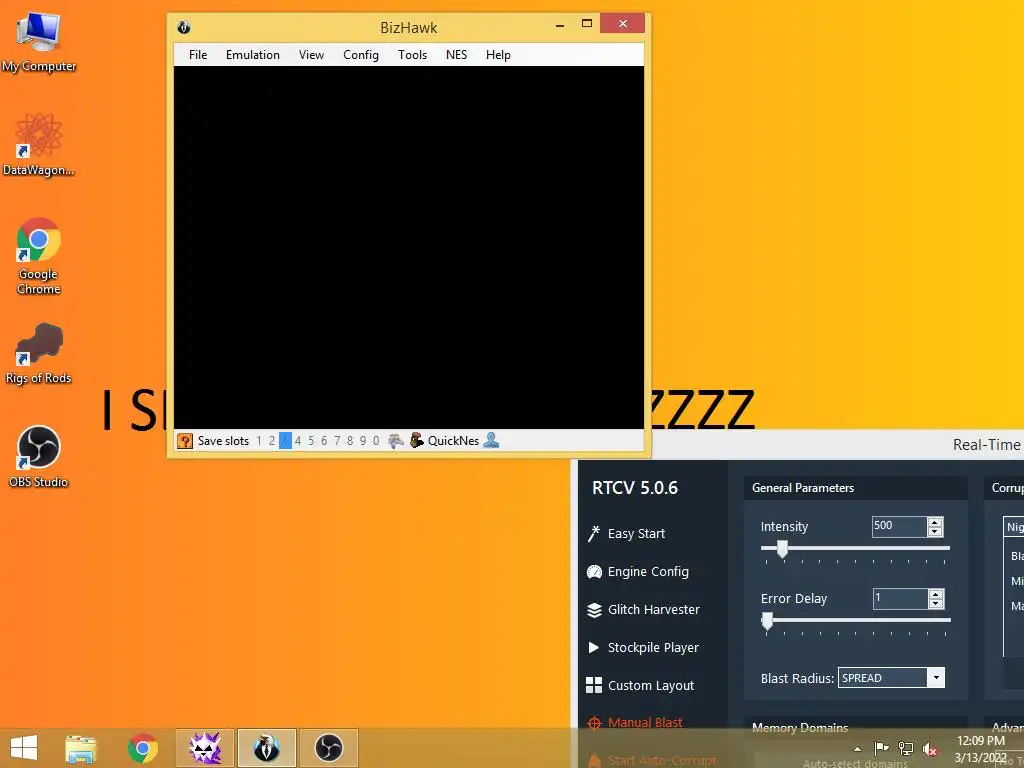This screenshot has height=768, width=1024.
Task: Click the muted volume tray icon
Action: tap(931, 749)
